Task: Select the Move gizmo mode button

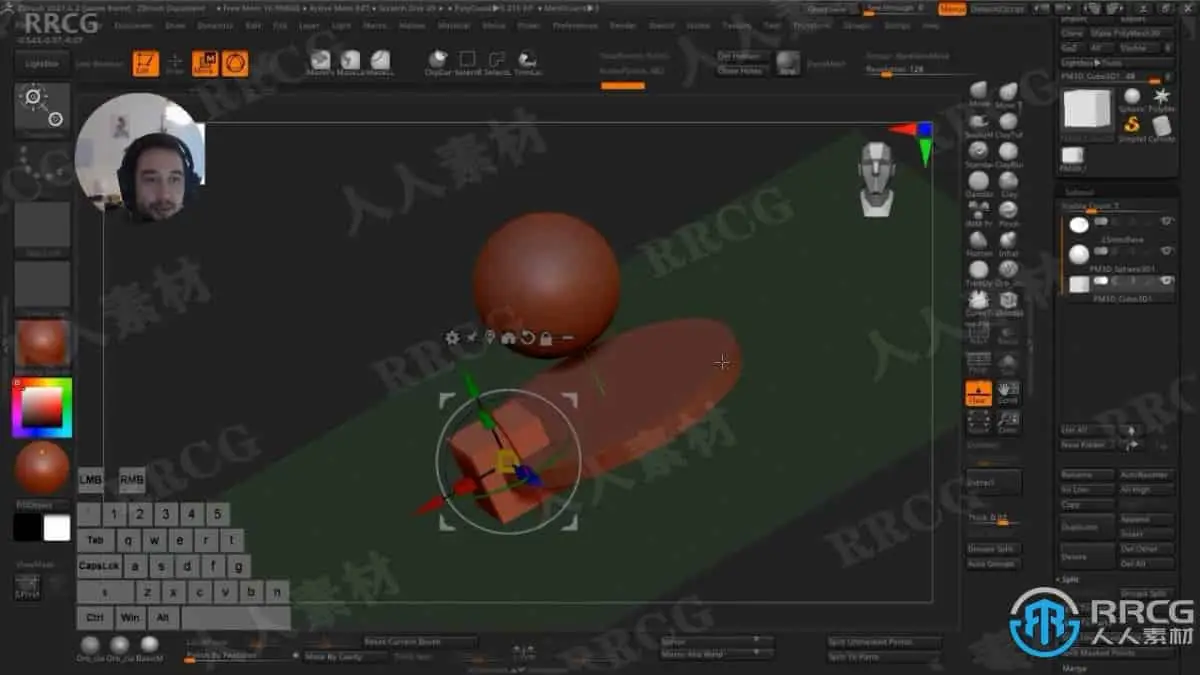Action: 205,64
